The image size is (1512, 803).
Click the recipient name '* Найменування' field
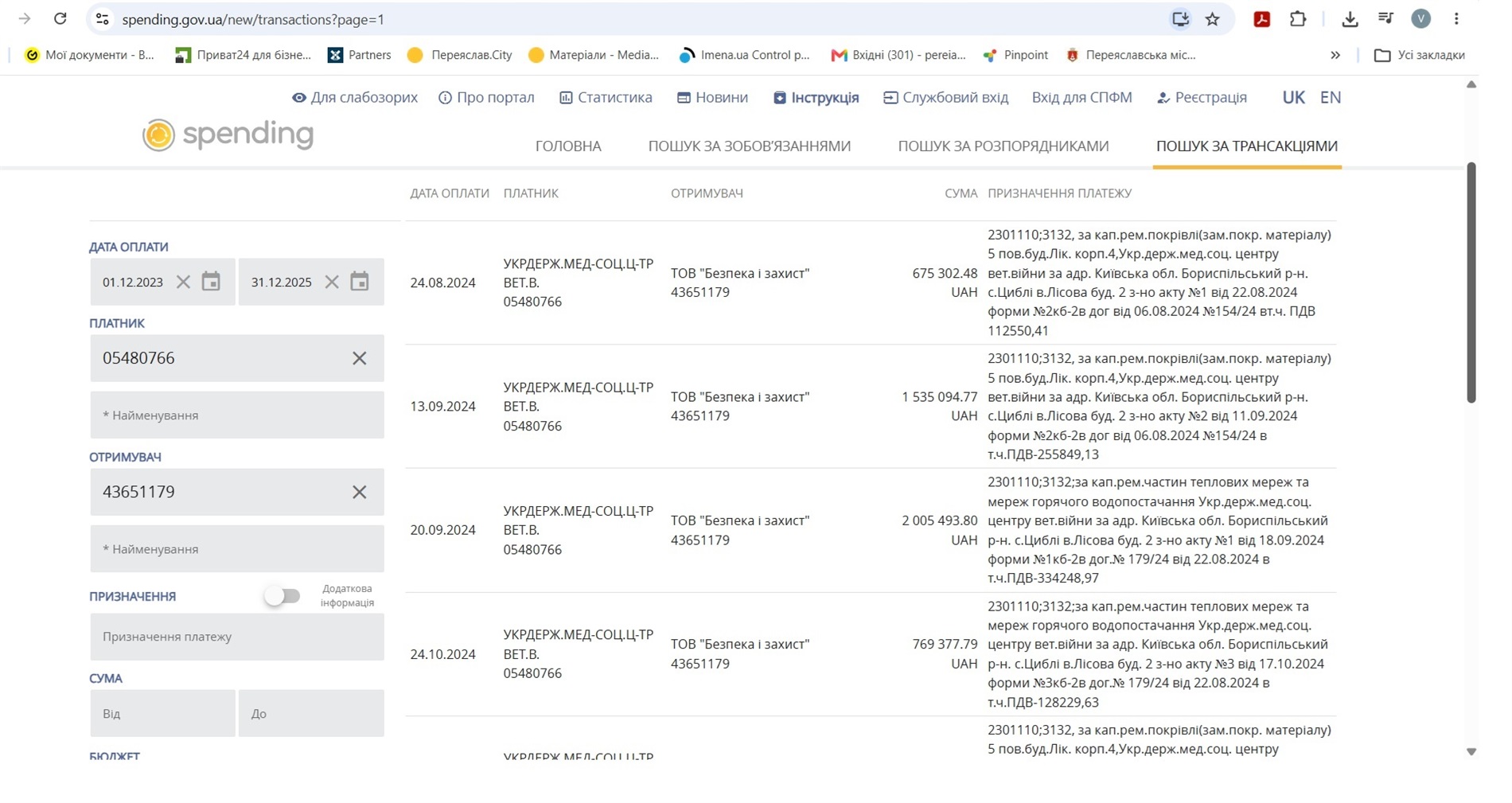point(237,548)
